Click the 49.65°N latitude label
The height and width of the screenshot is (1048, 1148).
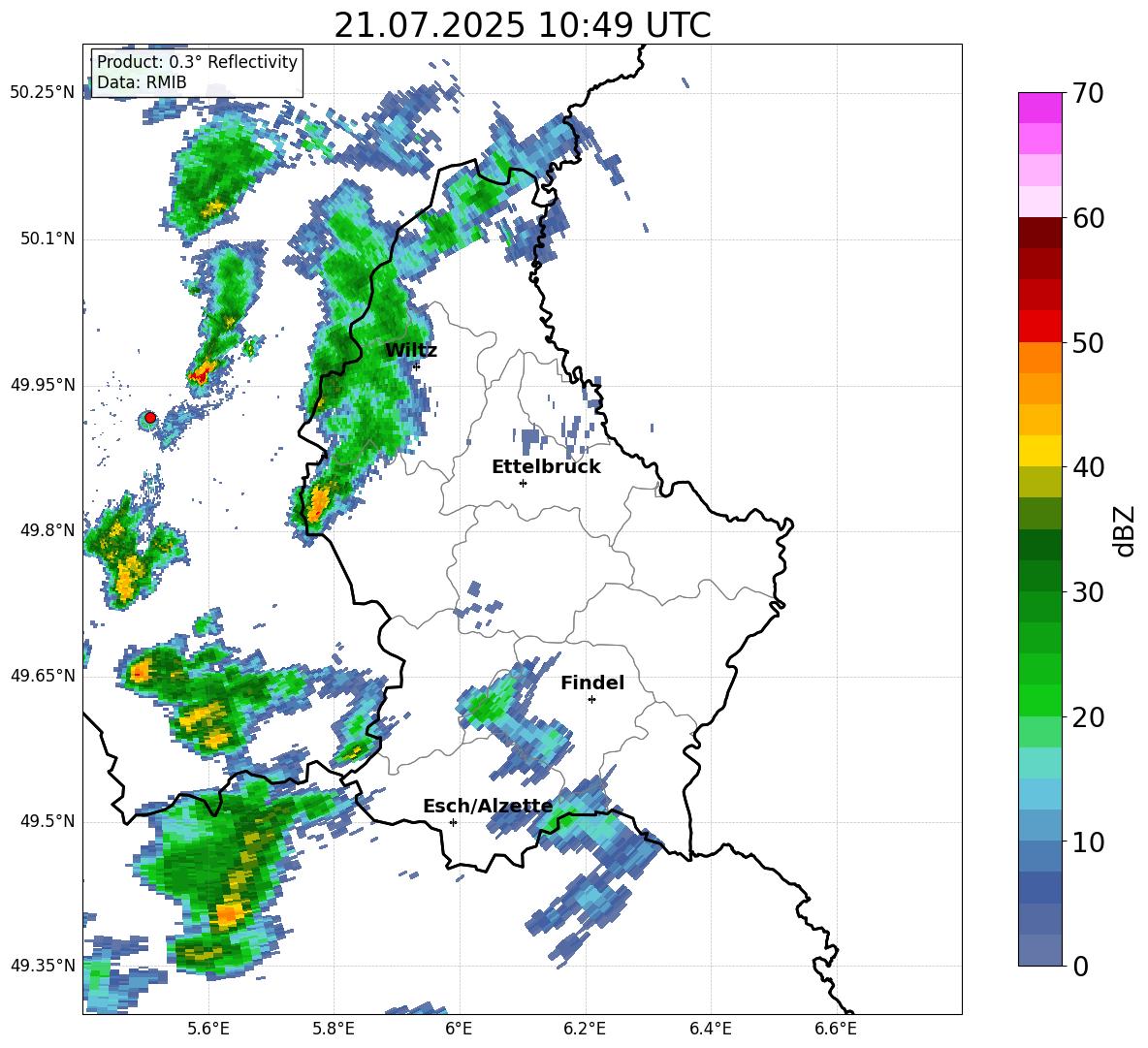pyautogui.click(x=43, y=676)
